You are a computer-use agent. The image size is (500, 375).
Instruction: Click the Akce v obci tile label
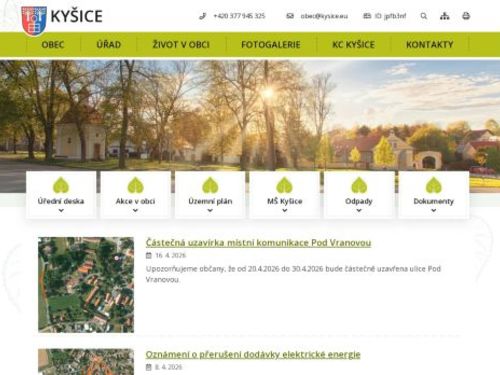click(x=135, y=201)
